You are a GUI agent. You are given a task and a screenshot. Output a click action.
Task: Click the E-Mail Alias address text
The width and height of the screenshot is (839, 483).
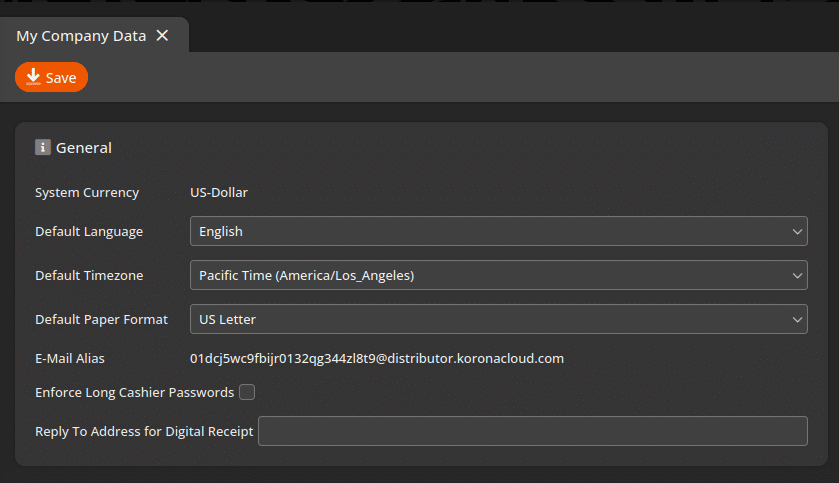377,358
